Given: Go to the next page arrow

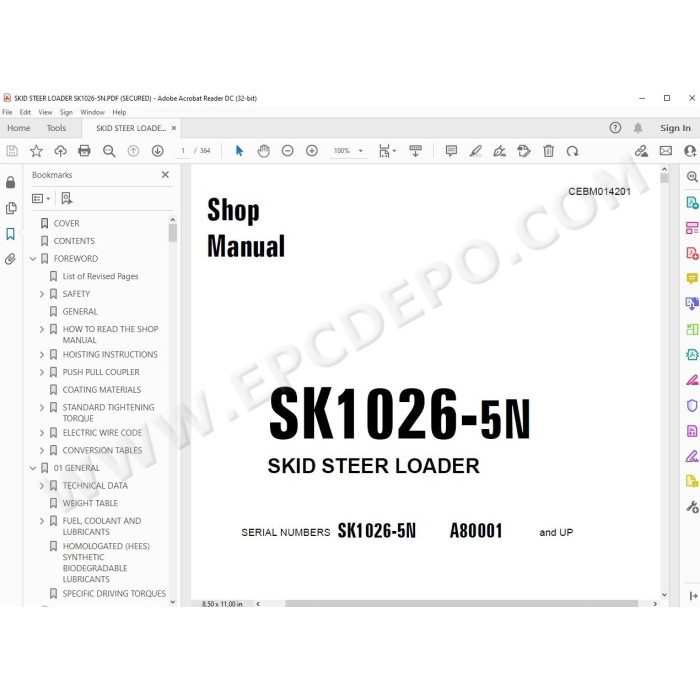Looking at the screenshot, I should pyautogui.click(x=157, y=151).
